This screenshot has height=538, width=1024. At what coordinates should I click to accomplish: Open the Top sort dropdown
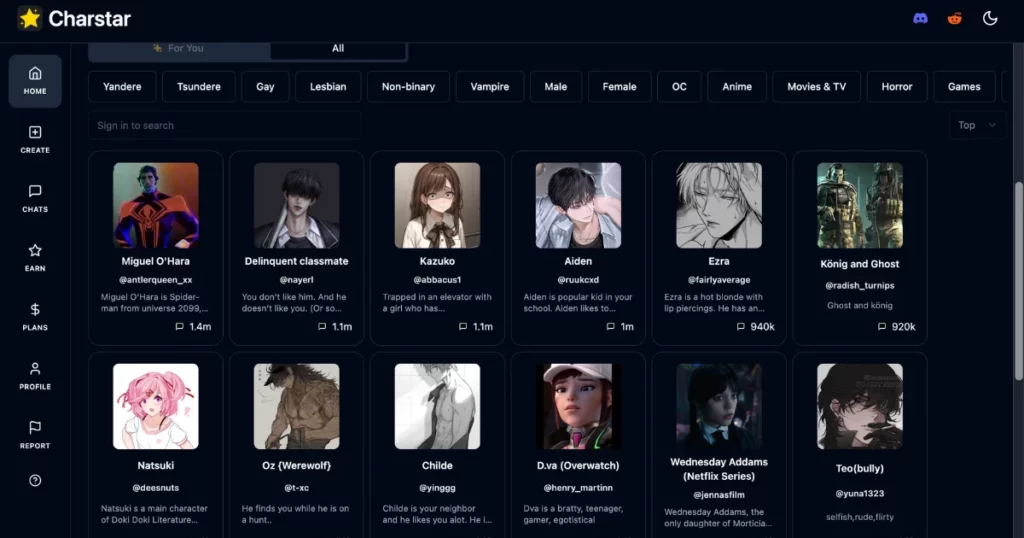click(977, 125)
